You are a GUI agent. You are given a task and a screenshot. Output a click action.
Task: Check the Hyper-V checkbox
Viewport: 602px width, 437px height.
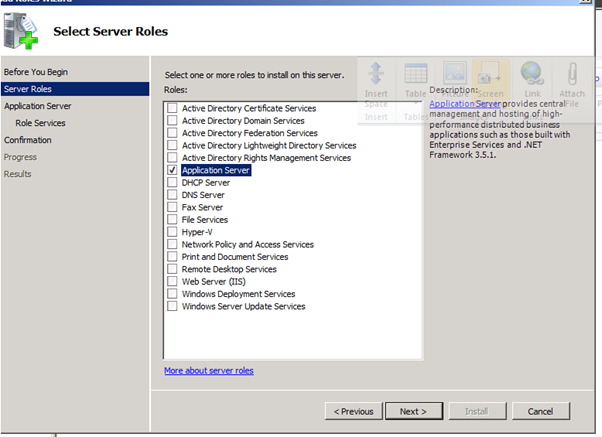coord(172,232)
